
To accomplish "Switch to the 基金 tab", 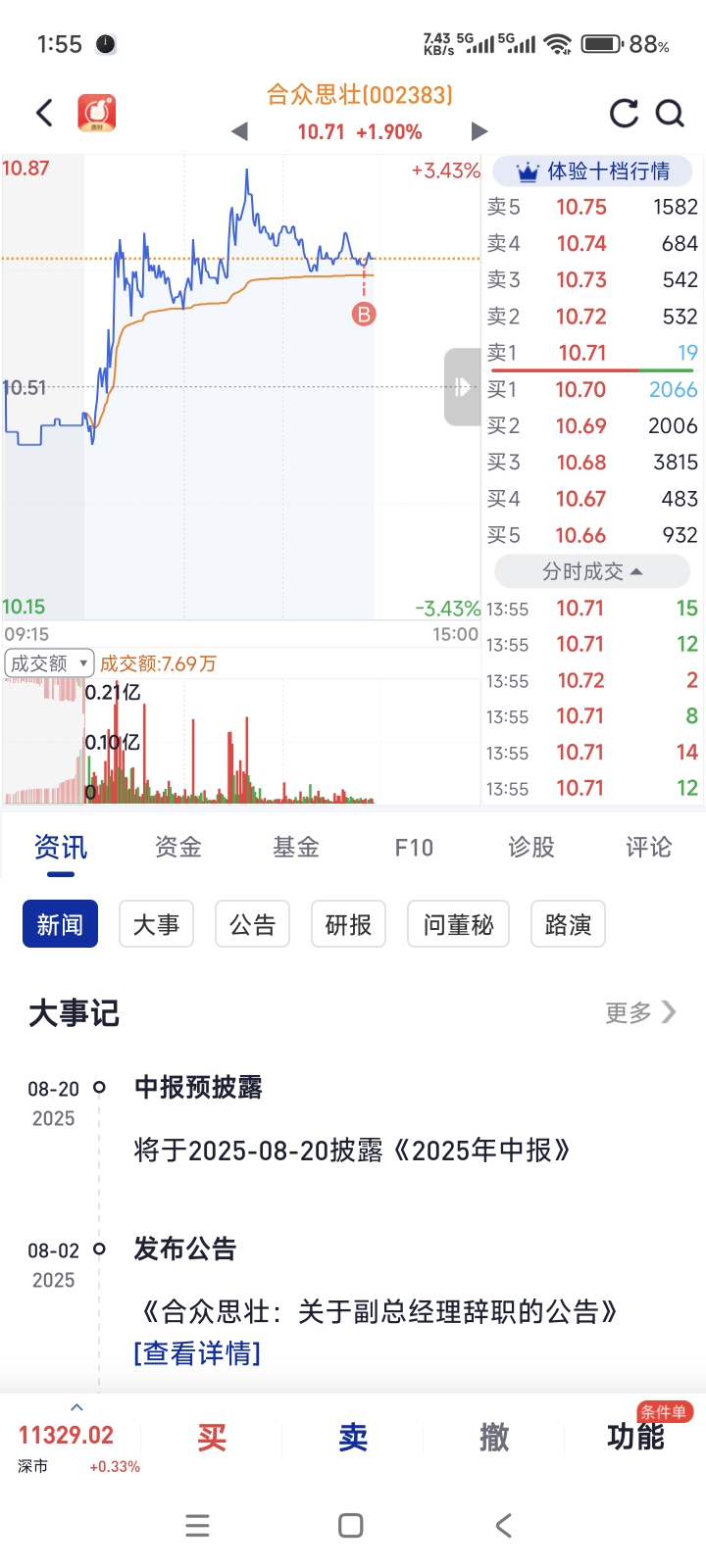I will [296, 848].
